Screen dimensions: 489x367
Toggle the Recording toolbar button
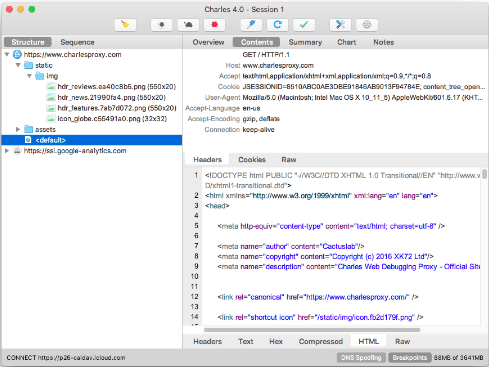point(161,25)
